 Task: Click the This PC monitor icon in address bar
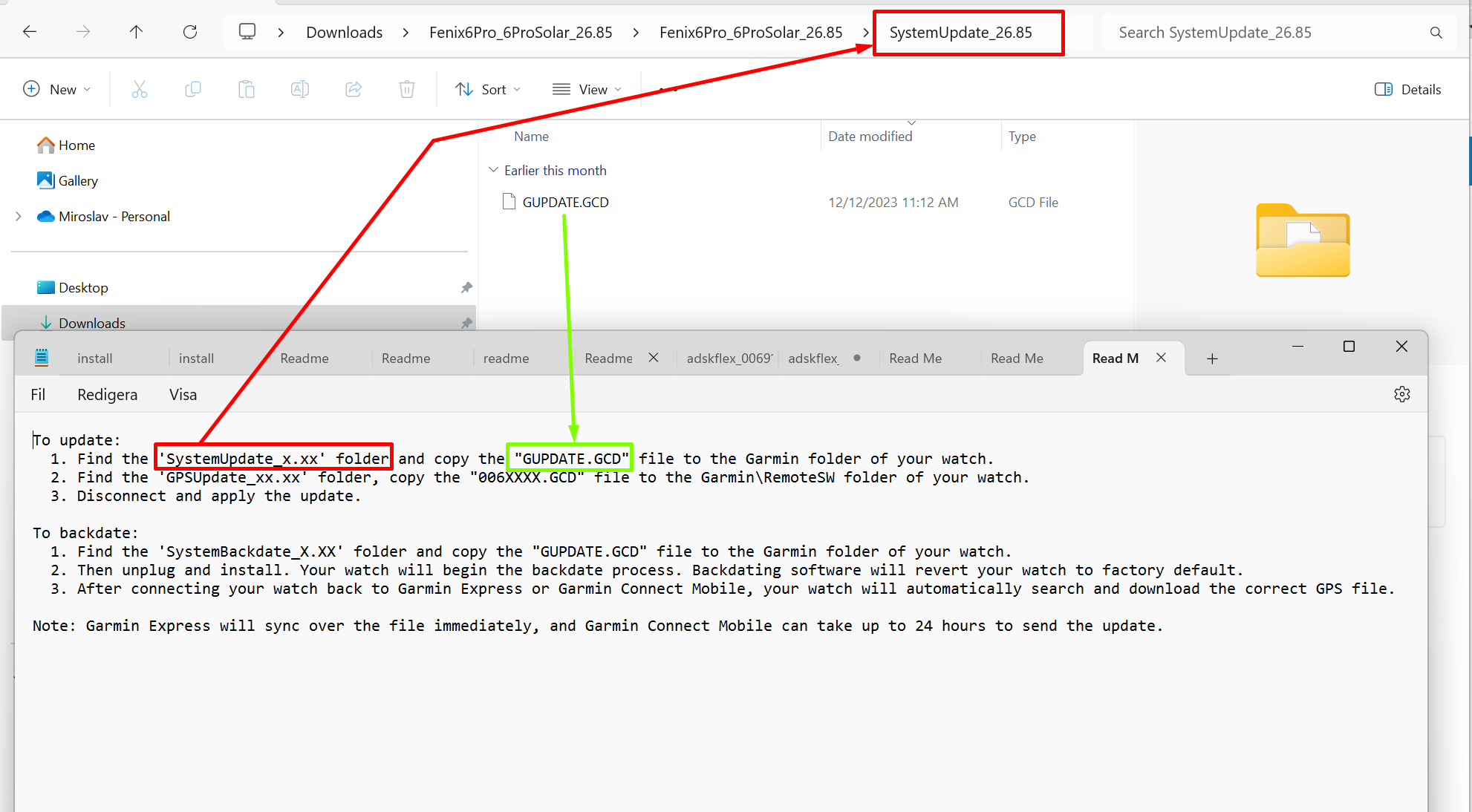(x=247, y=32)
